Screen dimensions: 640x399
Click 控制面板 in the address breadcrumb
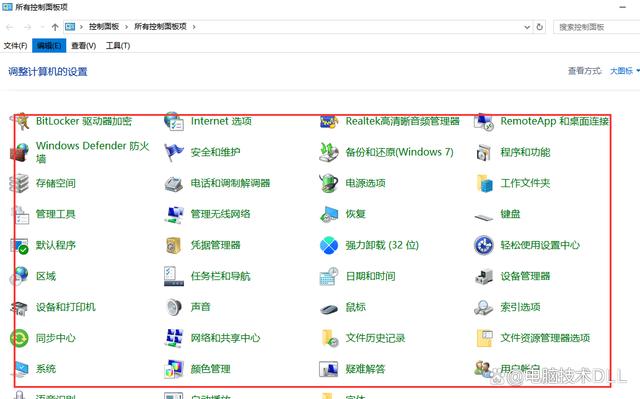(x=104, y=27)
